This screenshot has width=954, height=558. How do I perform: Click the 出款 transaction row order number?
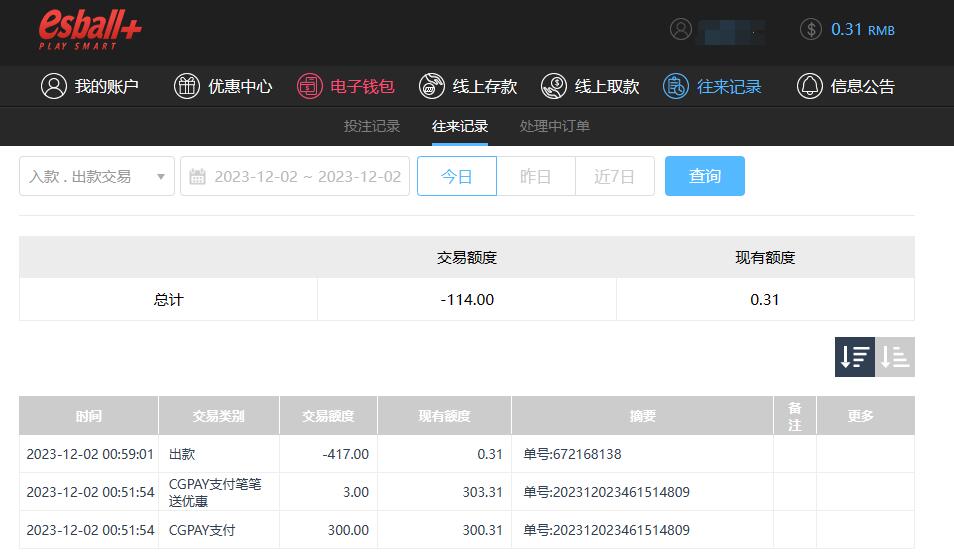(572, 454)
